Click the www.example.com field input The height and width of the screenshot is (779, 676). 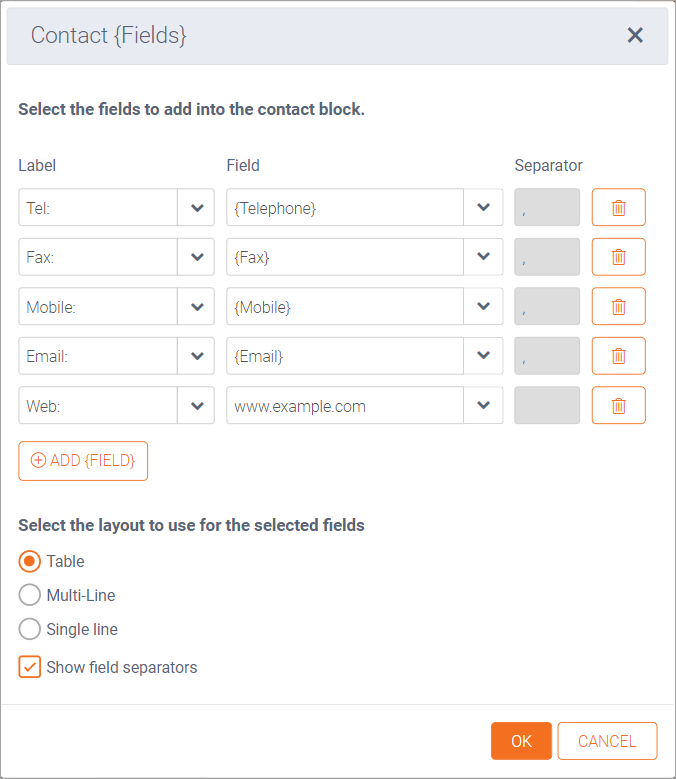click(345, 406)
